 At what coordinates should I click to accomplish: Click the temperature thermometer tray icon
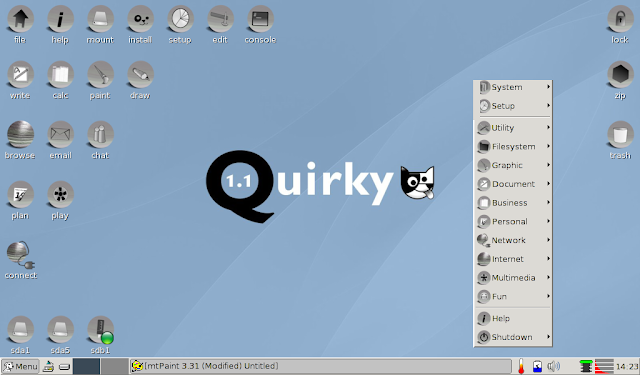pos(521,366)
